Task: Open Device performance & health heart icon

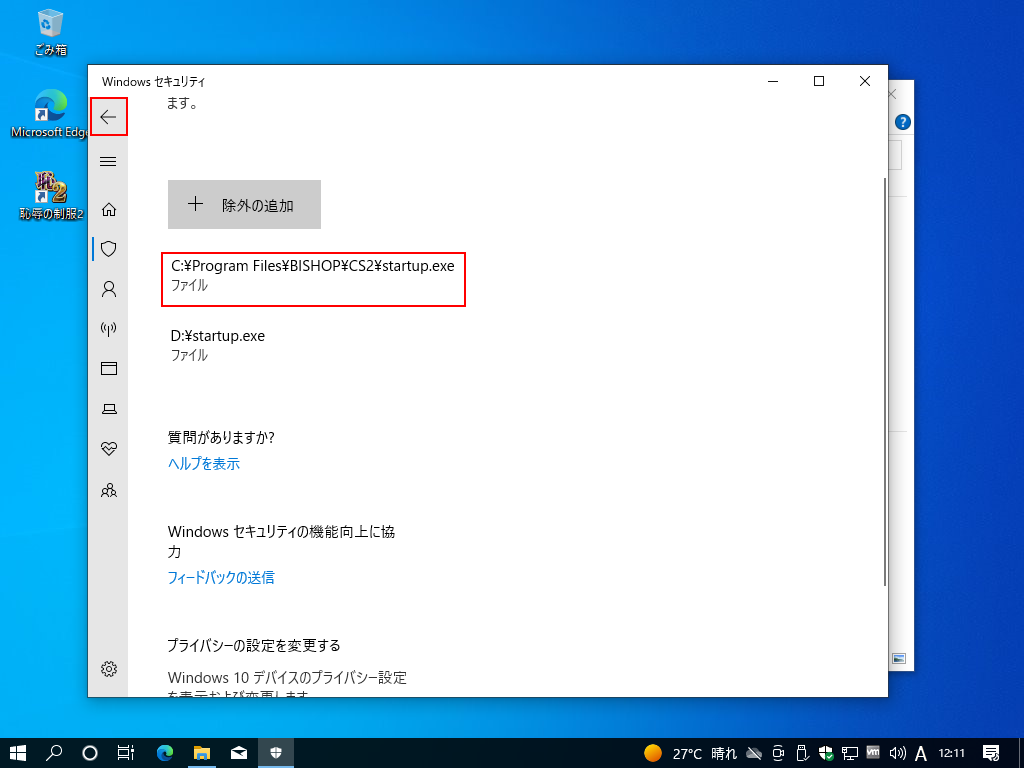Action: 108,449
